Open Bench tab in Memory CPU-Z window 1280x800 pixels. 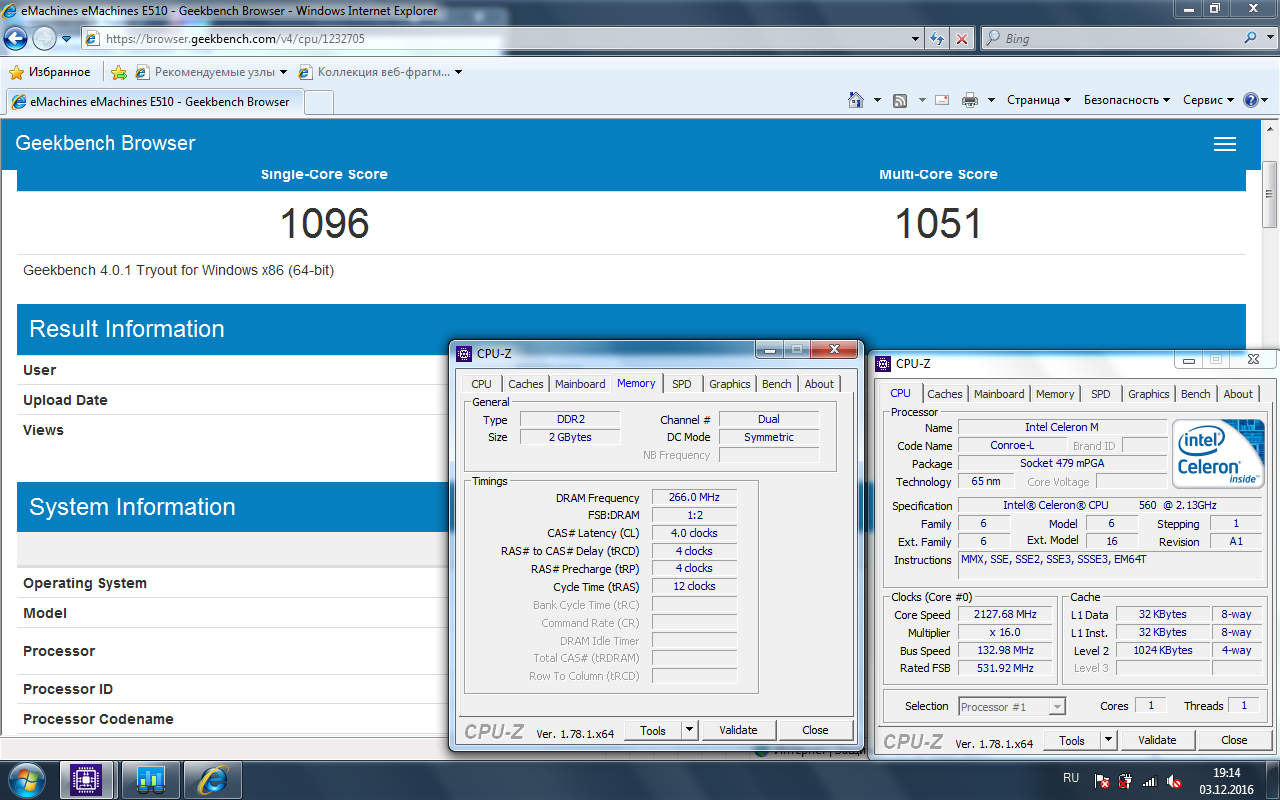[x=776, y=384]
